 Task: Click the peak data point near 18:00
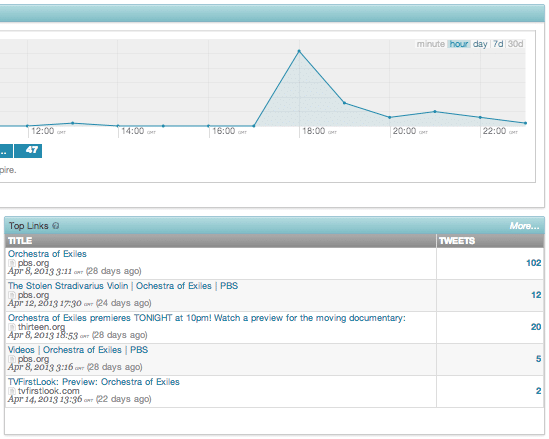coord(299,51)
